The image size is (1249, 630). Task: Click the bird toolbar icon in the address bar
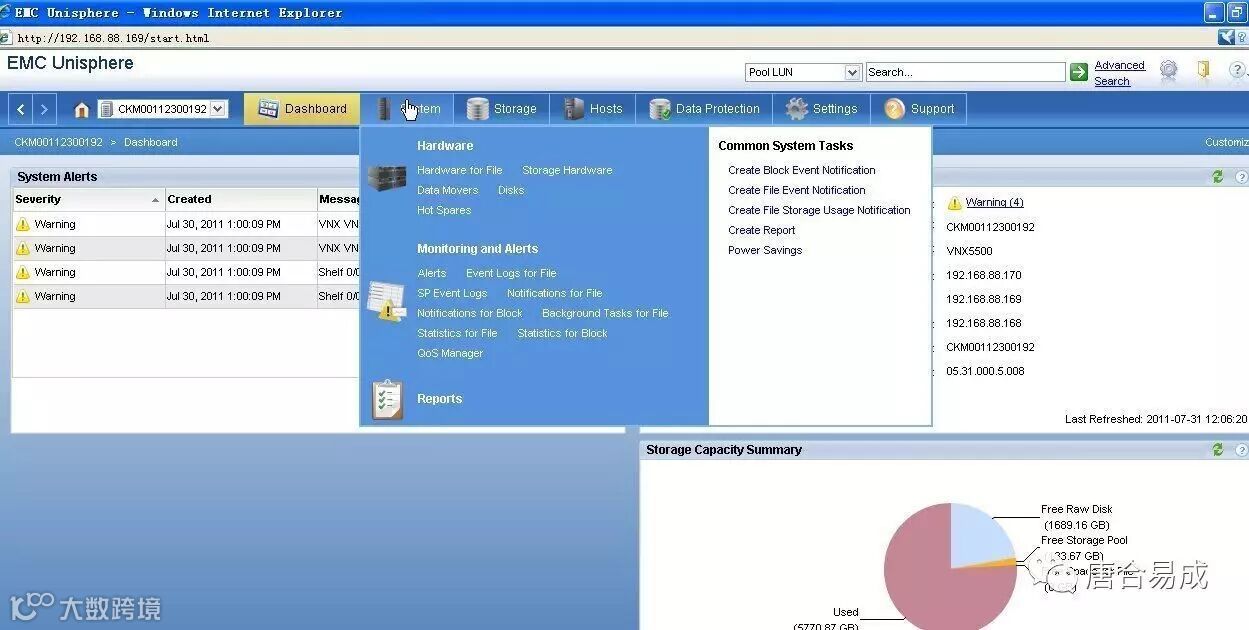click(1226, 38)
